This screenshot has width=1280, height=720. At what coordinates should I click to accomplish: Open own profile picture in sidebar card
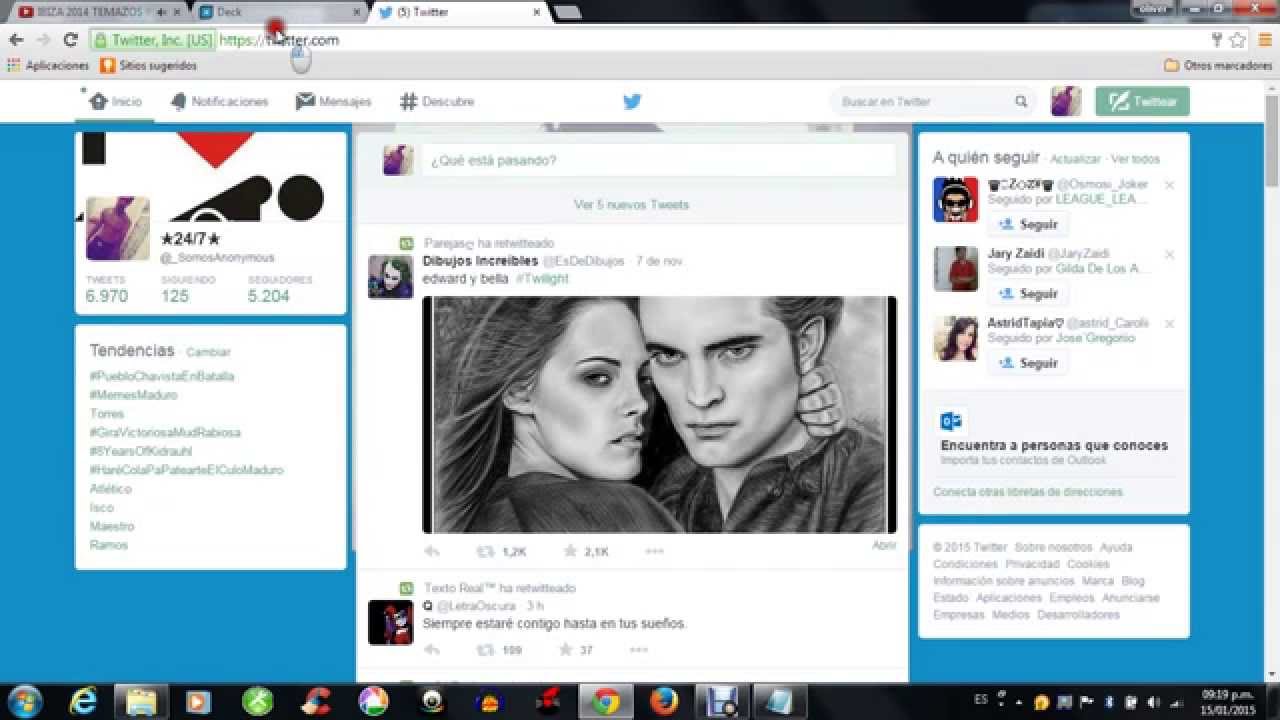point(118,229)
